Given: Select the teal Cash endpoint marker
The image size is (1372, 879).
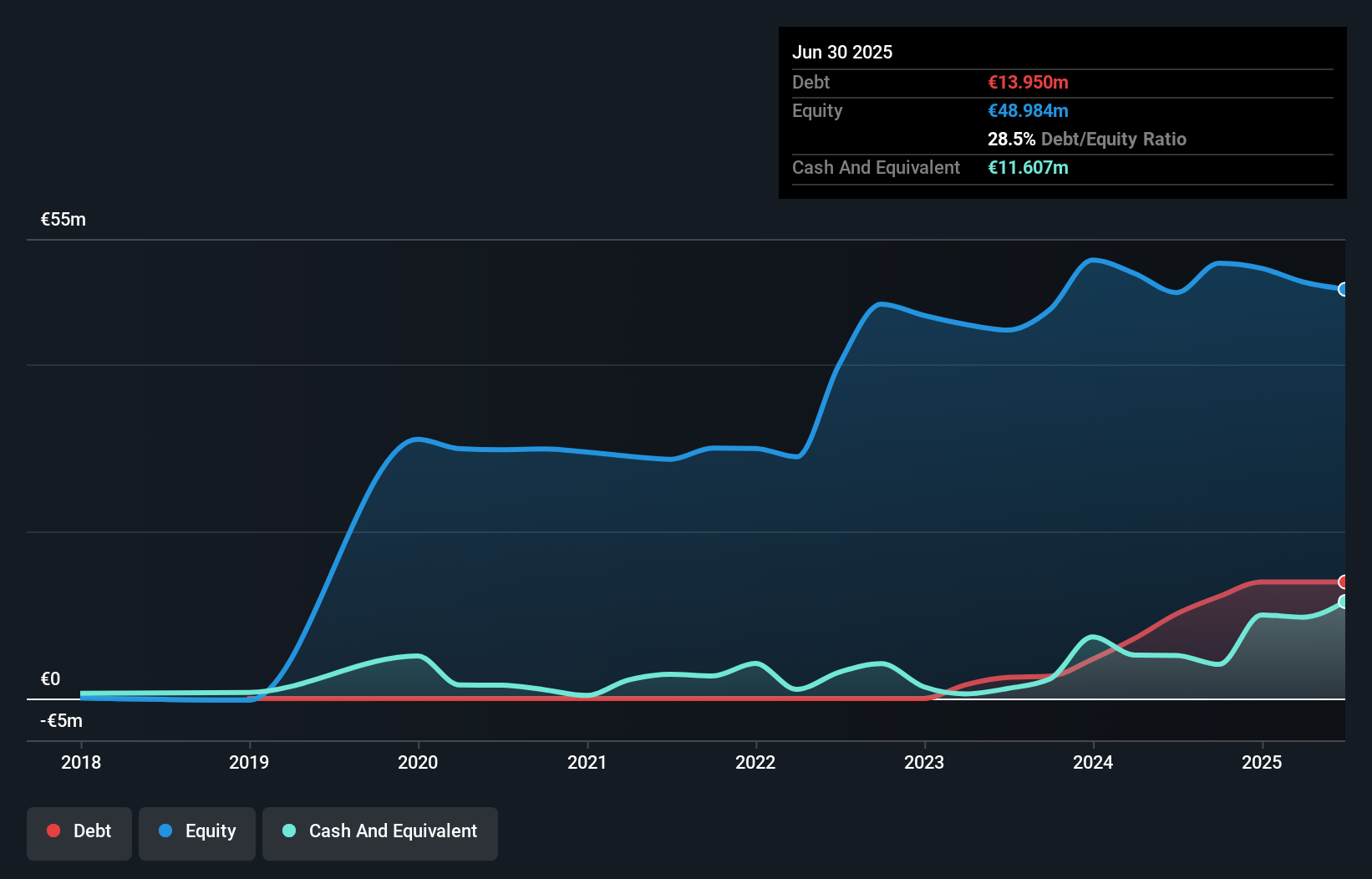Looking at the screenshot, I should pyautogui.click(x=1344, y=602).
